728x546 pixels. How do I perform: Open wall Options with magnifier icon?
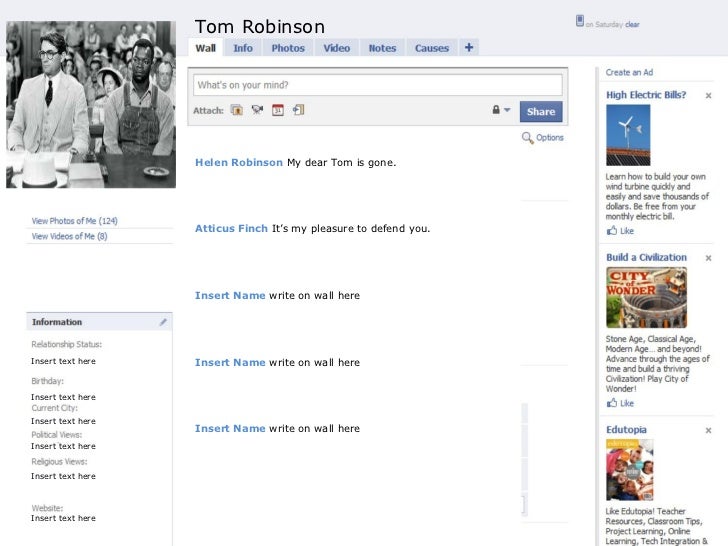click(x=542, y=137)
